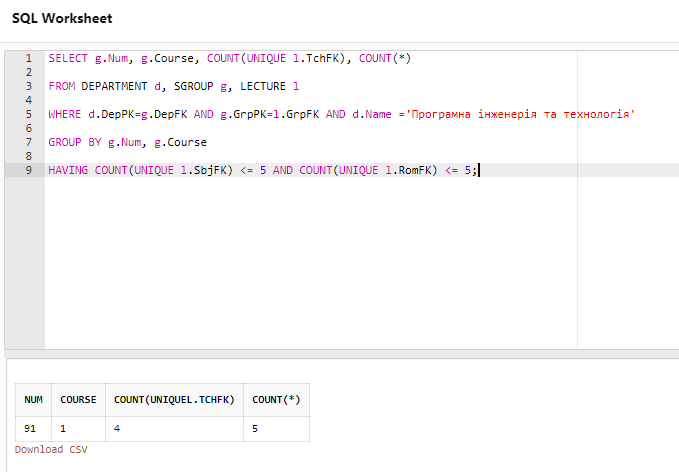
Task: Click line number 3 in the gutter
Action: click(x=28, y=86)
